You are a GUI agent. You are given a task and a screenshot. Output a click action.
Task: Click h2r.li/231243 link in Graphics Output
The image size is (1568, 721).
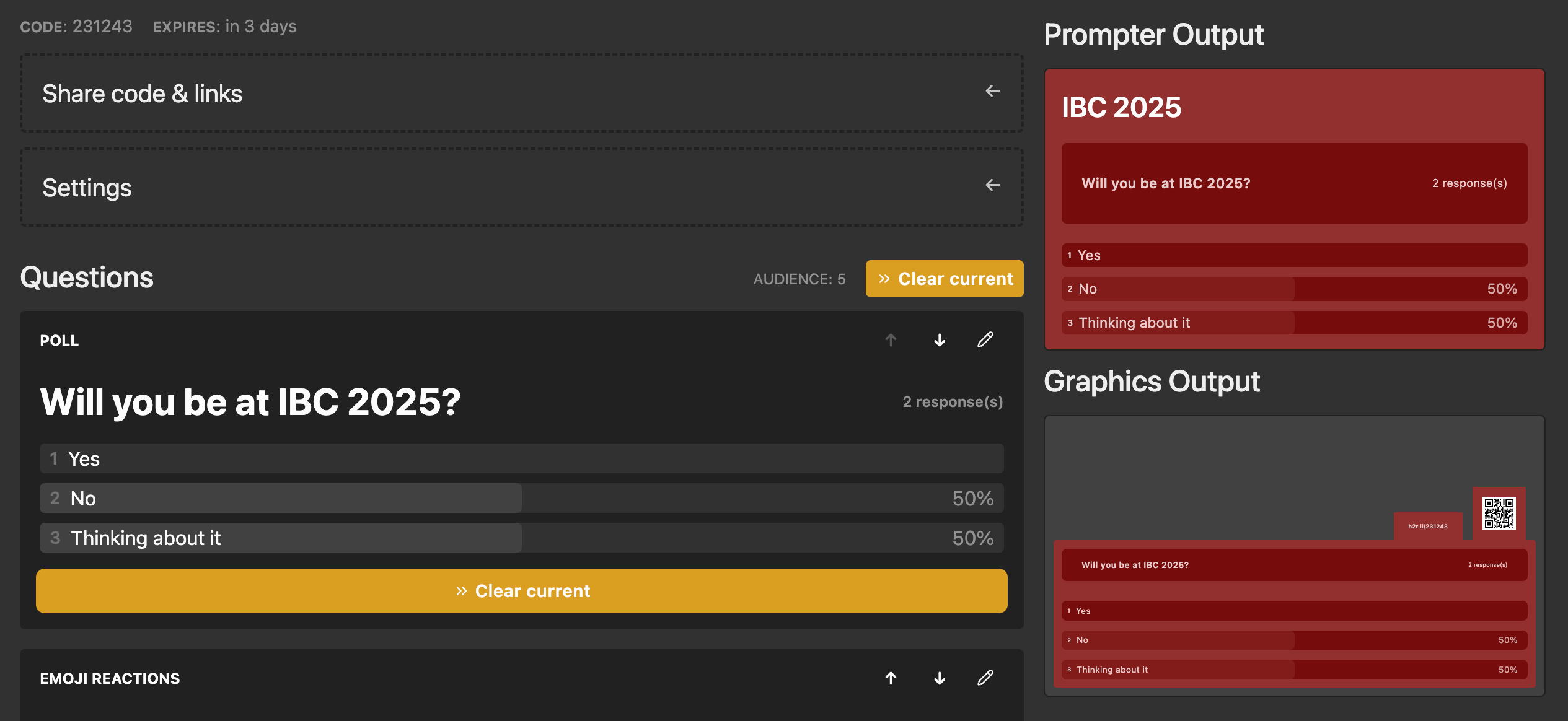click(1428, 527)
